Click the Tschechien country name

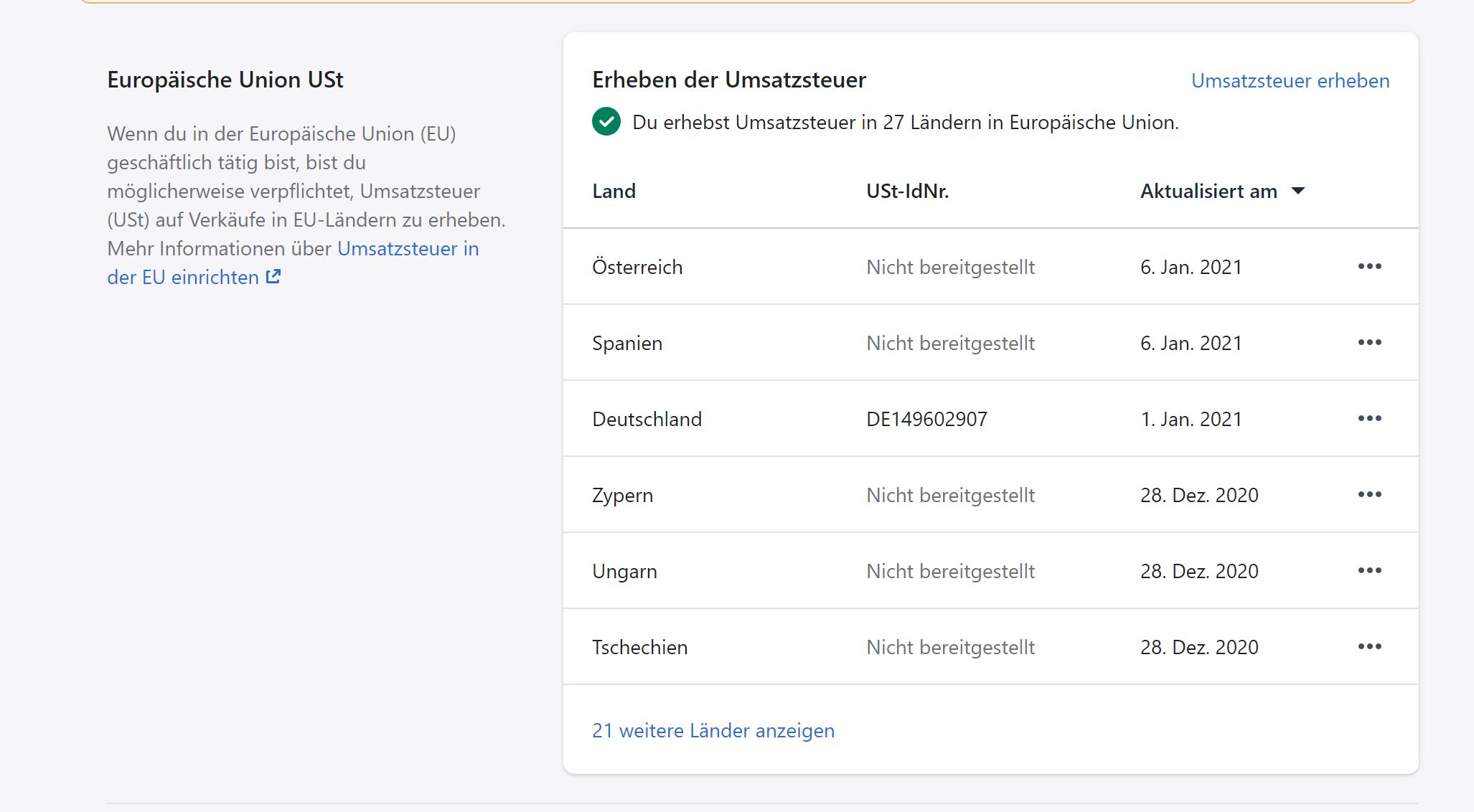point(639,647)
